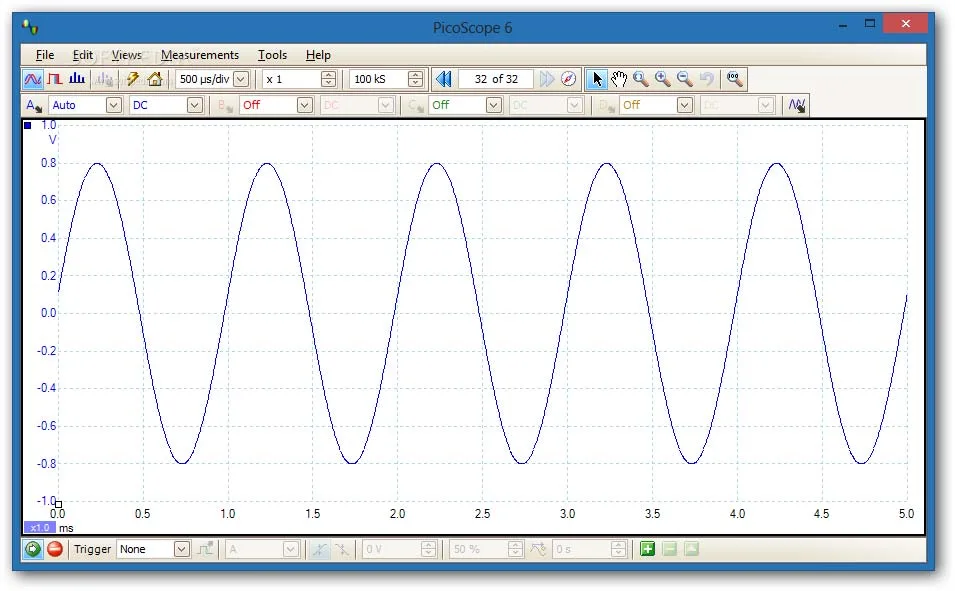
Task: Click the Auto Setup lightning icon
Action: 132,79
